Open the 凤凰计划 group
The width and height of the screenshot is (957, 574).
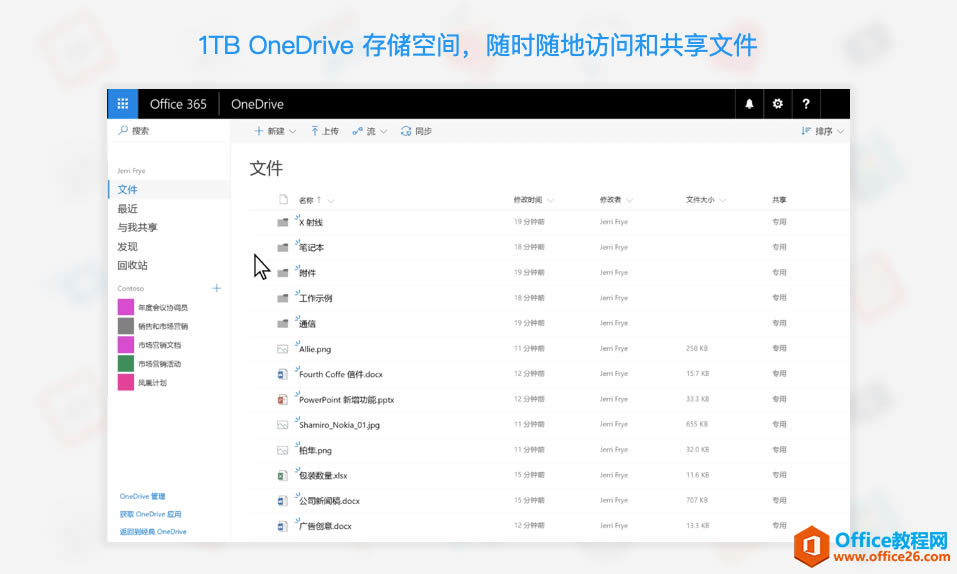[152, 383]
